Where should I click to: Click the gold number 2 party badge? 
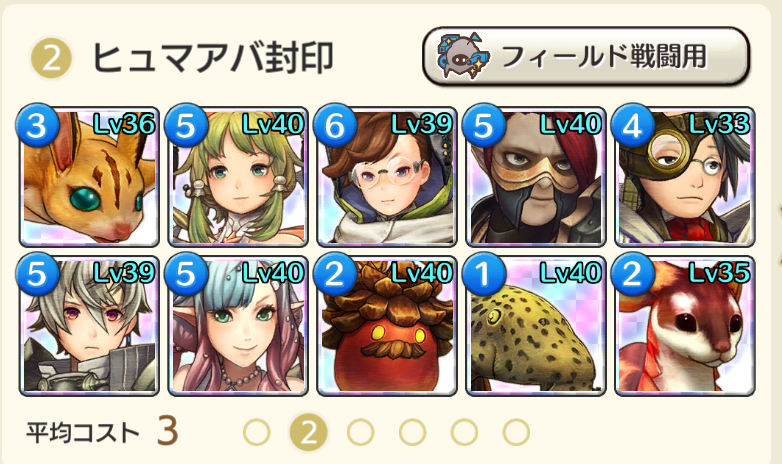coord(51,59)
